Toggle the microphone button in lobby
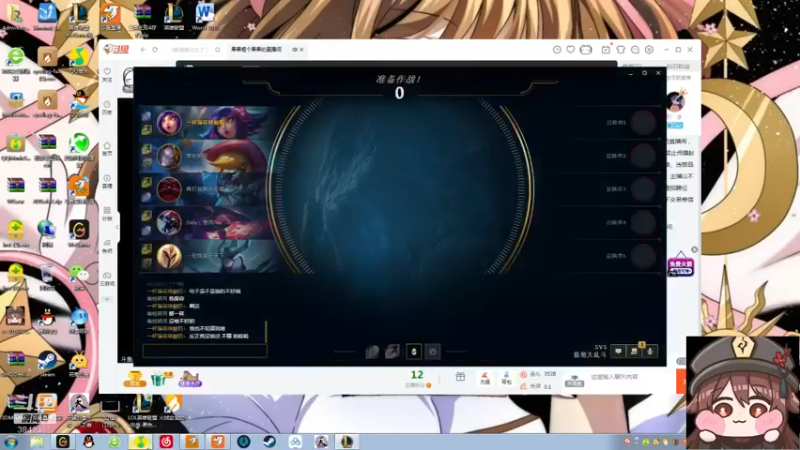 649,351
